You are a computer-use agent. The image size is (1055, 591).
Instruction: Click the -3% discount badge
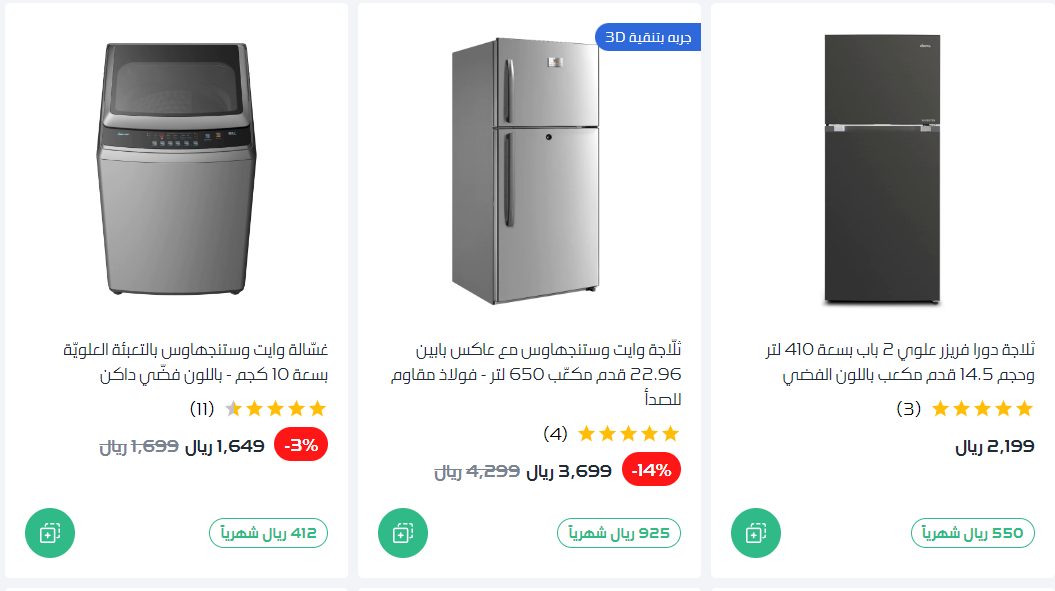point(301,446)
